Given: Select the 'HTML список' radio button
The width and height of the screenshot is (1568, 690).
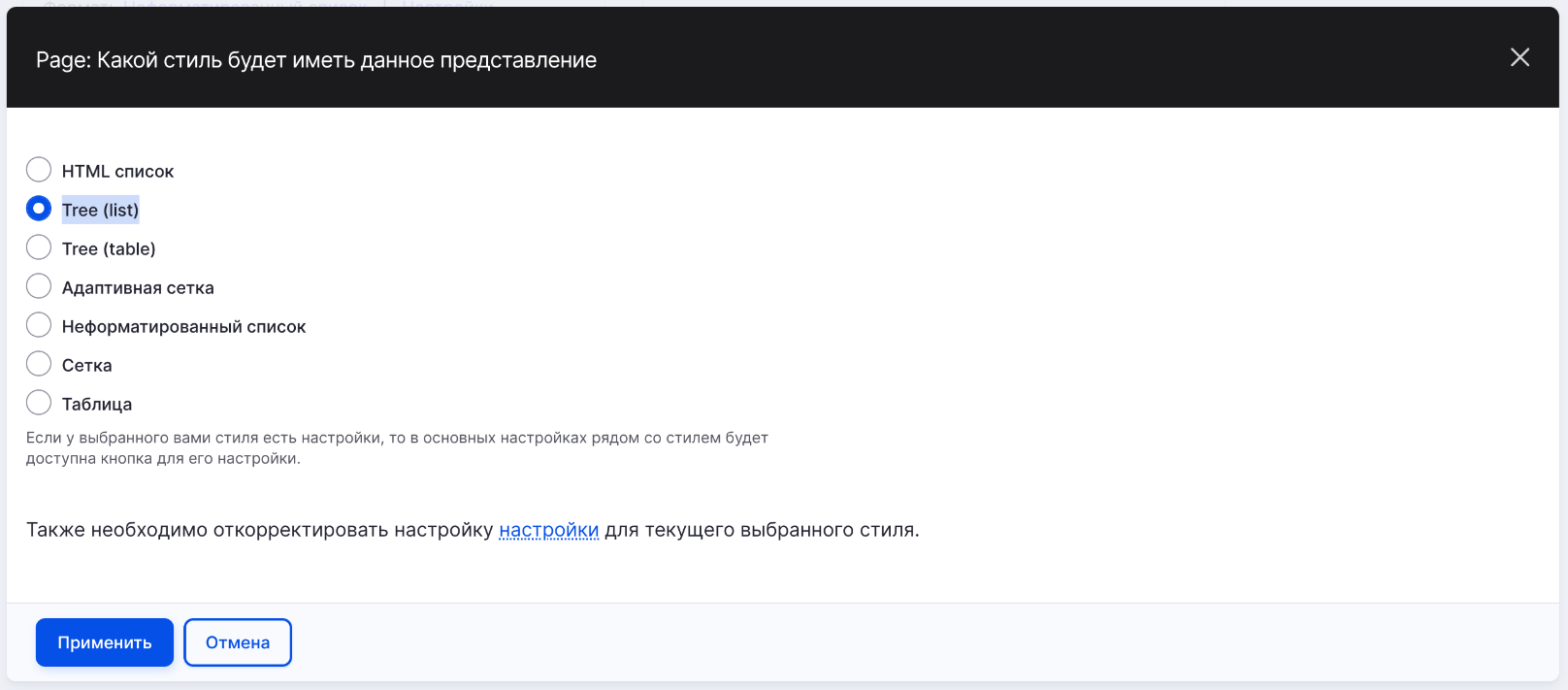Looking at the screenshot, I should 39,170.
